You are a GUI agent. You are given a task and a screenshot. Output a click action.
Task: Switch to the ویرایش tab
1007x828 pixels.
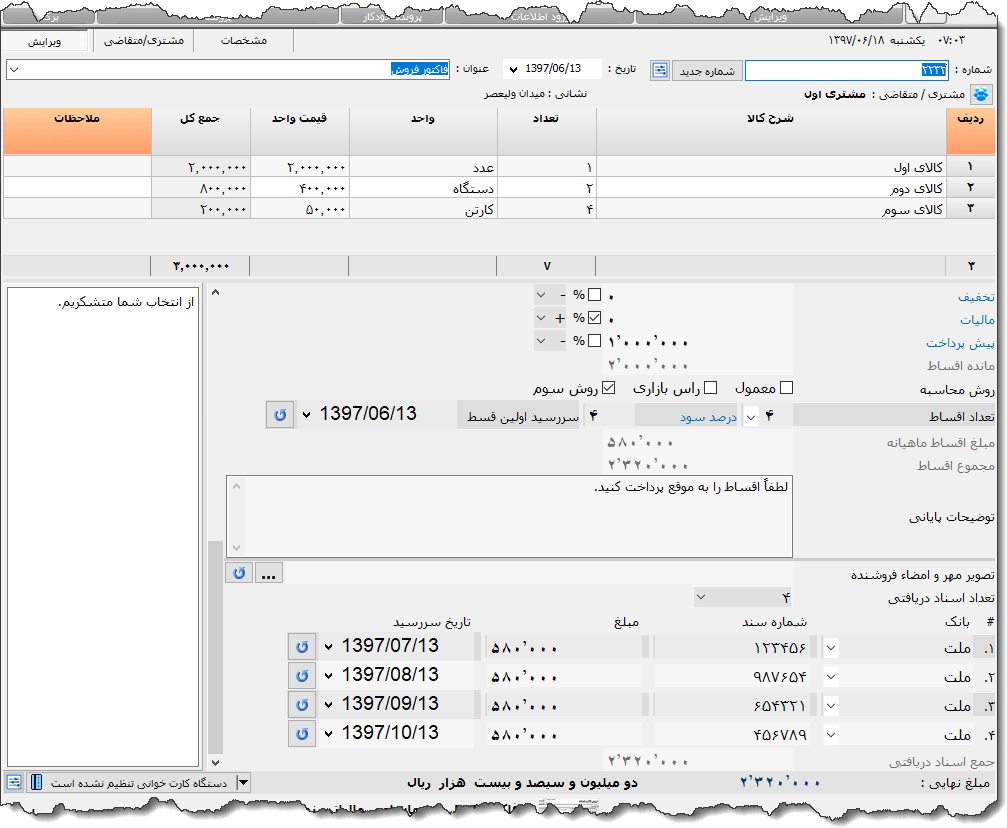click(x=45, y=41)
